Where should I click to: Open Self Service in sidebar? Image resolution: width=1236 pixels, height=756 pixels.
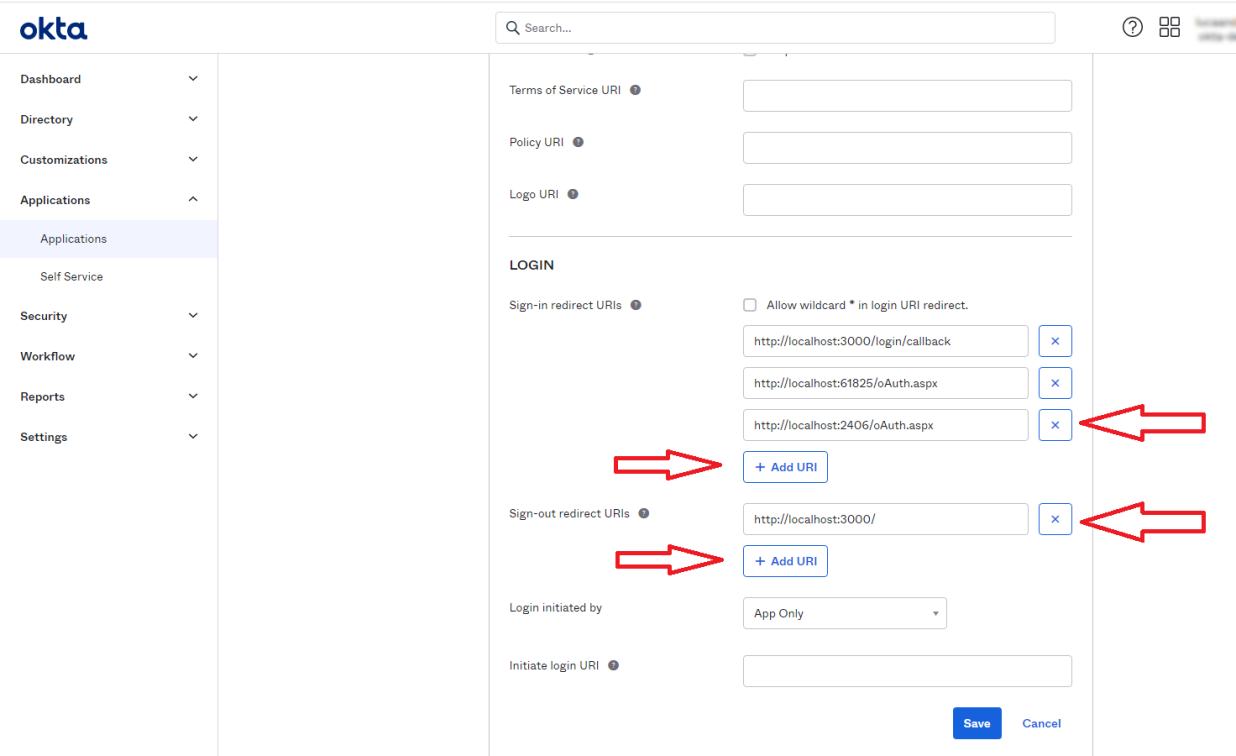click(71, 277)
